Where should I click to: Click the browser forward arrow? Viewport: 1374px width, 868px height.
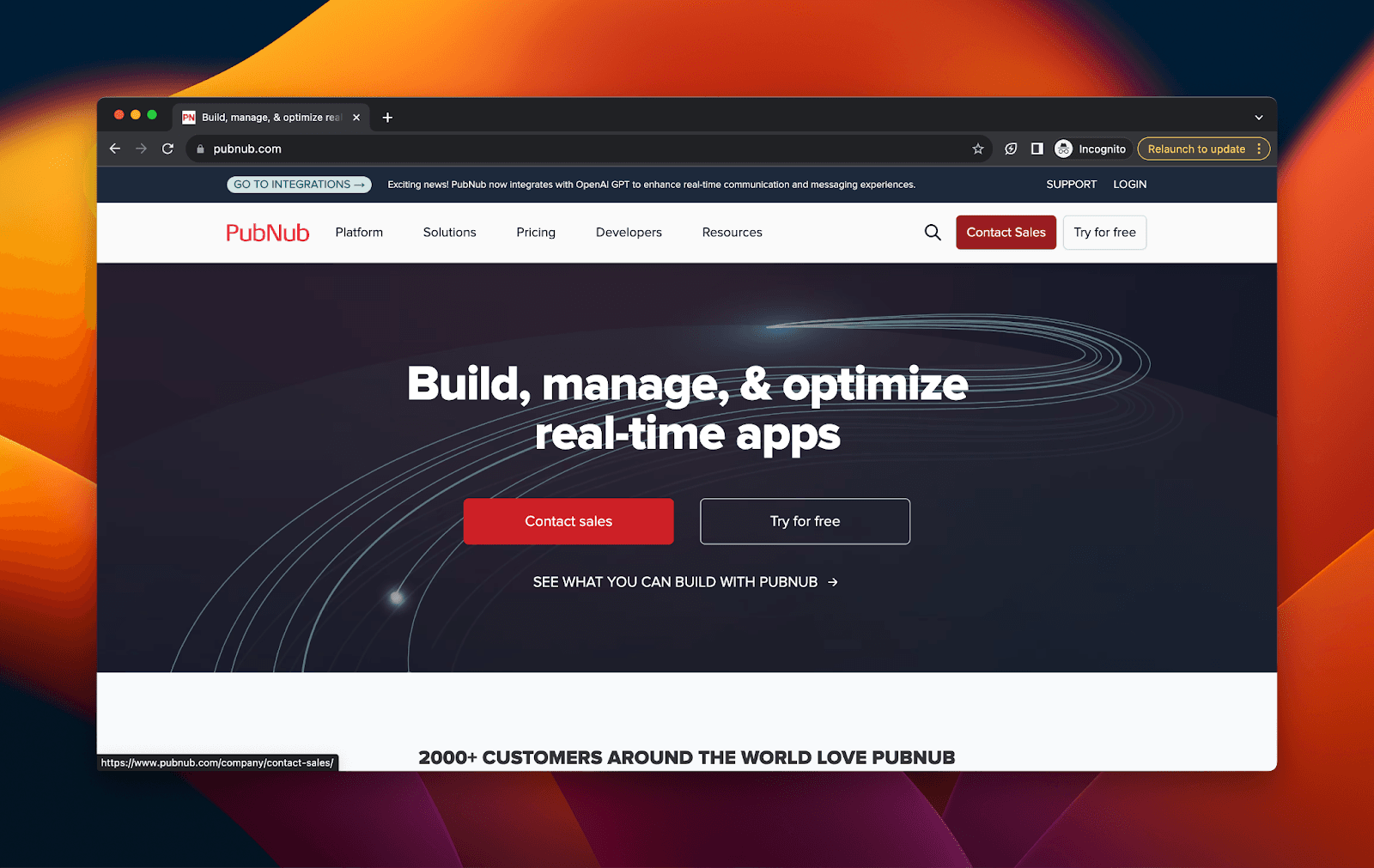coord(142,149)
